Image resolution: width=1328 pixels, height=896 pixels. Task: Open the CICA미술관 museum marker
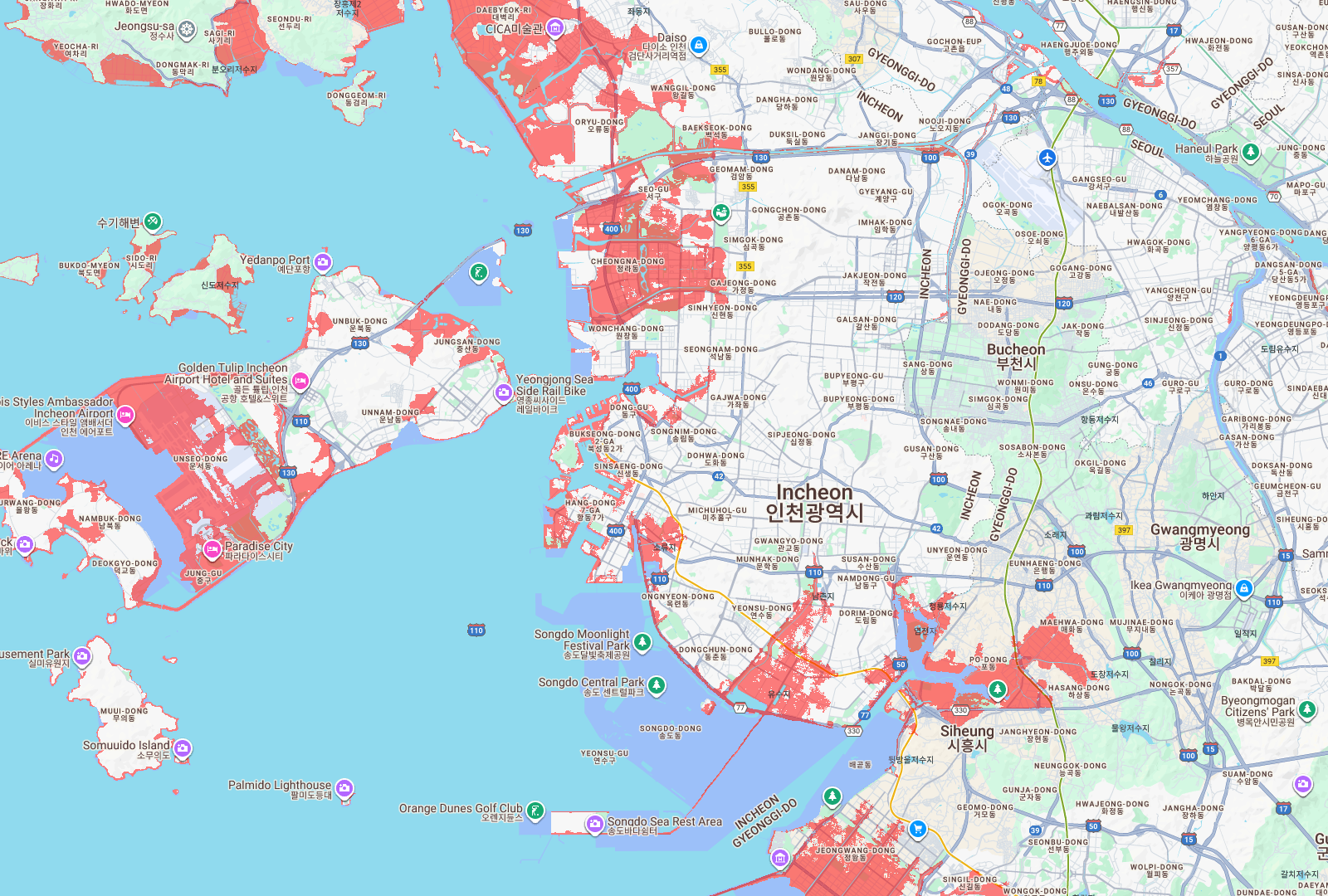pyautogui.click(x=555, y=29)
